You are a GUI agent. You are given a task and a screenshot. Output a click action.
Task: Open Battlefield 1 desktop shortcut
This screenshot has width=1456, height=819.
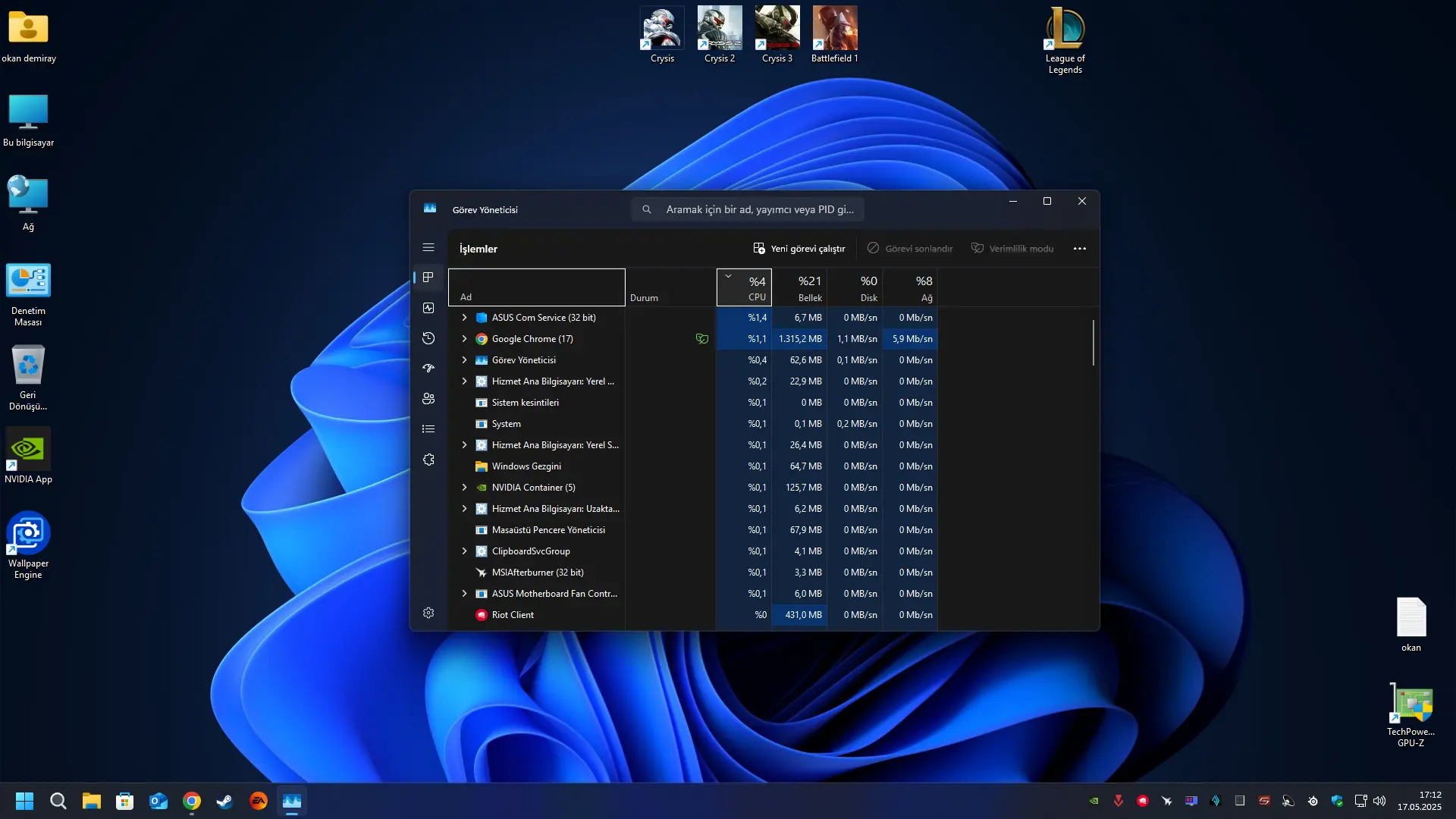(835, 36)
